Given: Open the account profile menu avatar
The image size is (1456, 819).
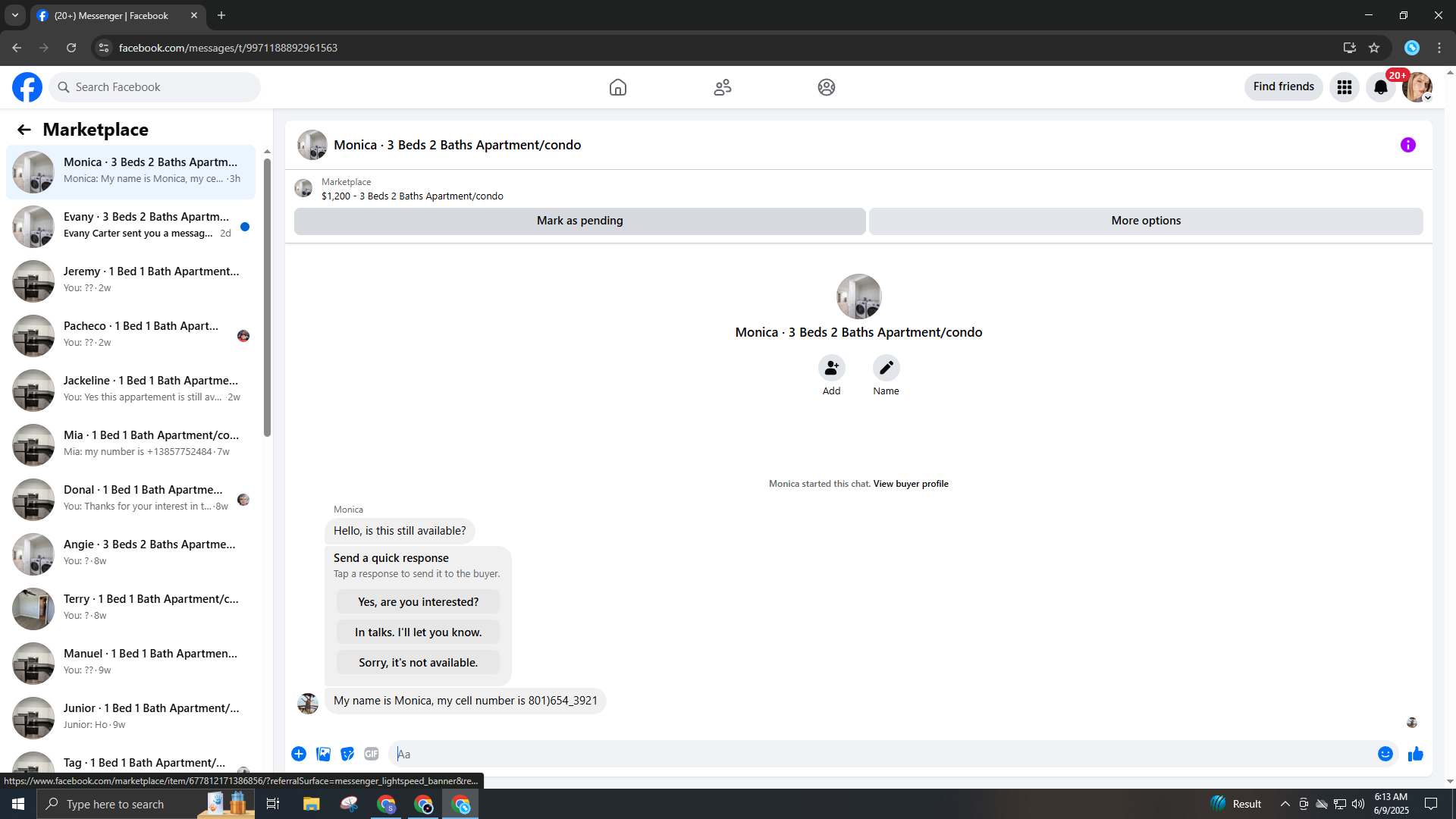Looking at the screenshot, I should 1417,87.
